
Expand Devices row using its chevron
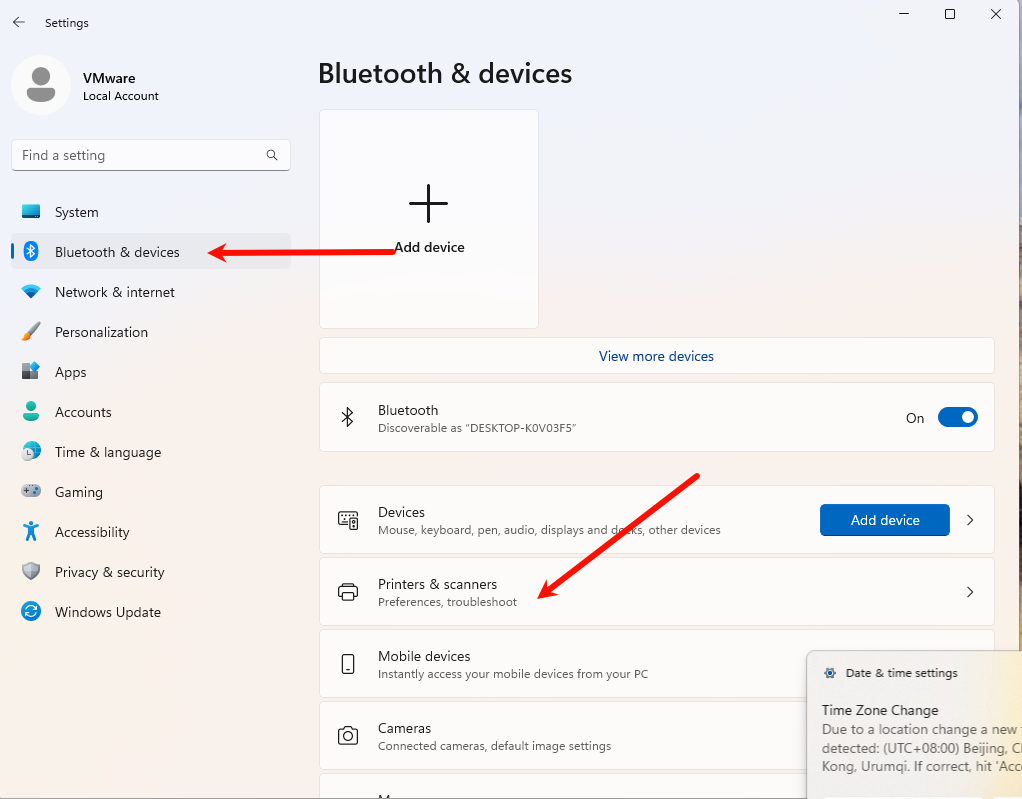click(x=969, y=520)
